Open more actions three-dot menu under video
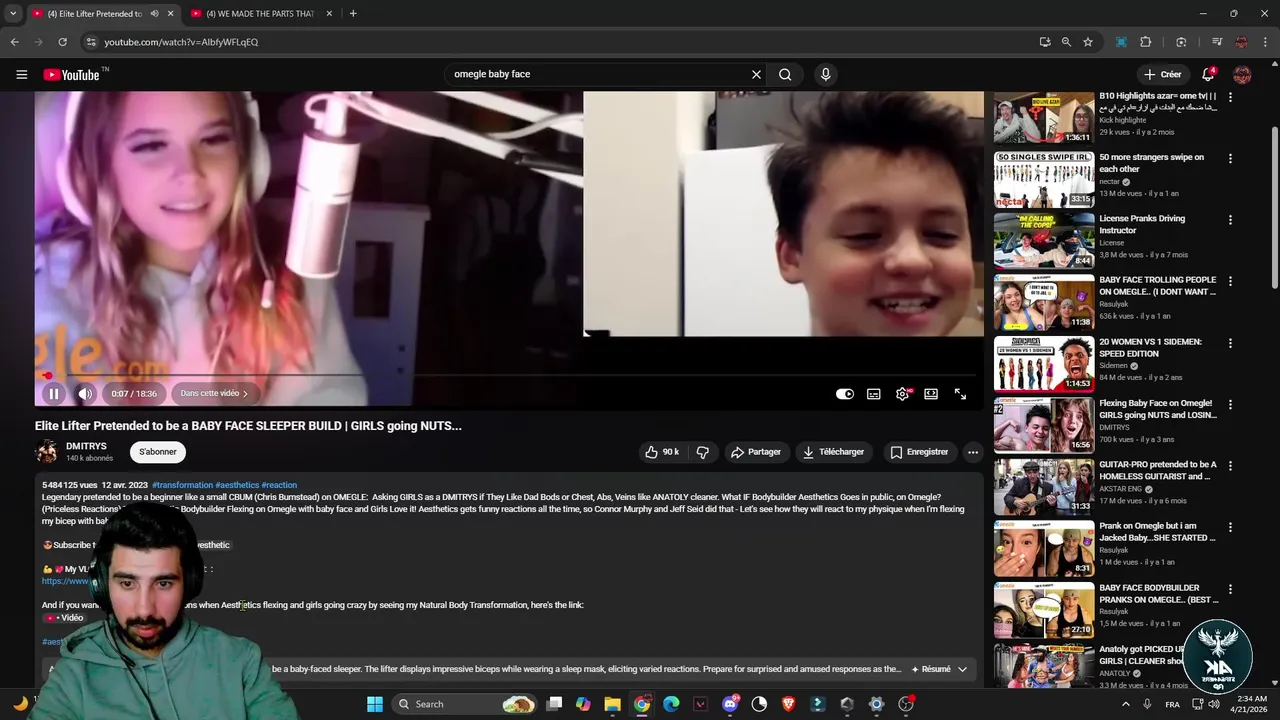Image resolution: width=1280 pixels, height=720 pixels. [x=973, y=452]
